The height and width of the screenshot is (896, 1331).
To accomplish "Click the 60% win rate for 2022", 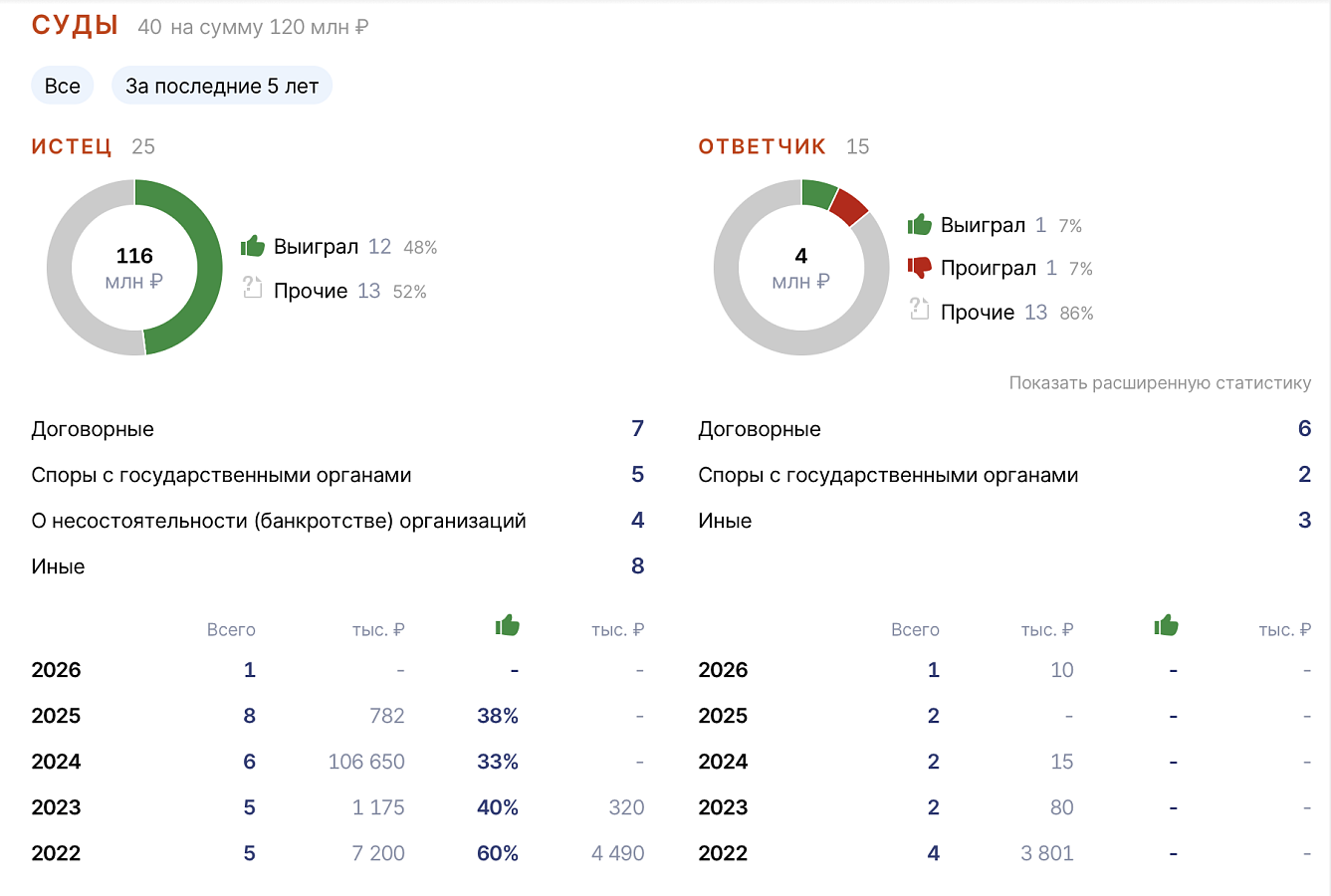I will pyautogui.click(x=498, y=853).
